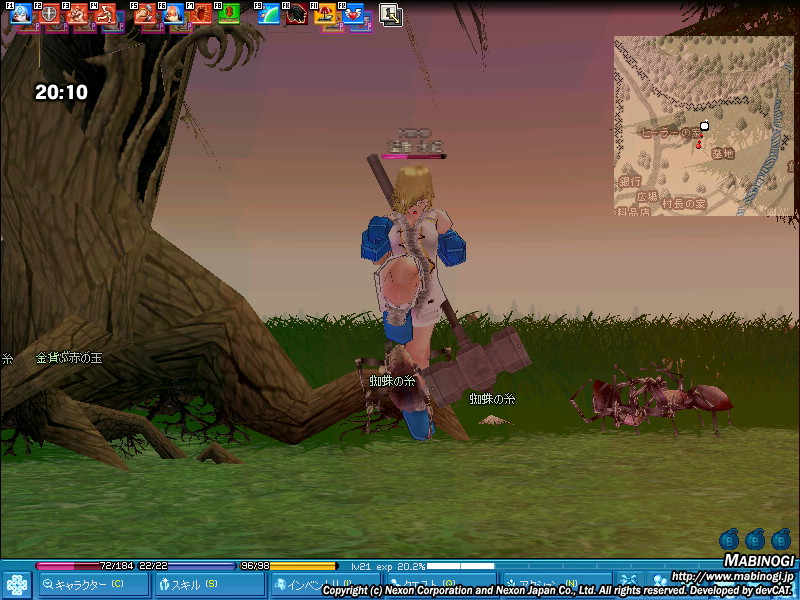The image size is (800, 600).
Task: Use the F6 red-haired character skill icon
Action: coord(173,14)
